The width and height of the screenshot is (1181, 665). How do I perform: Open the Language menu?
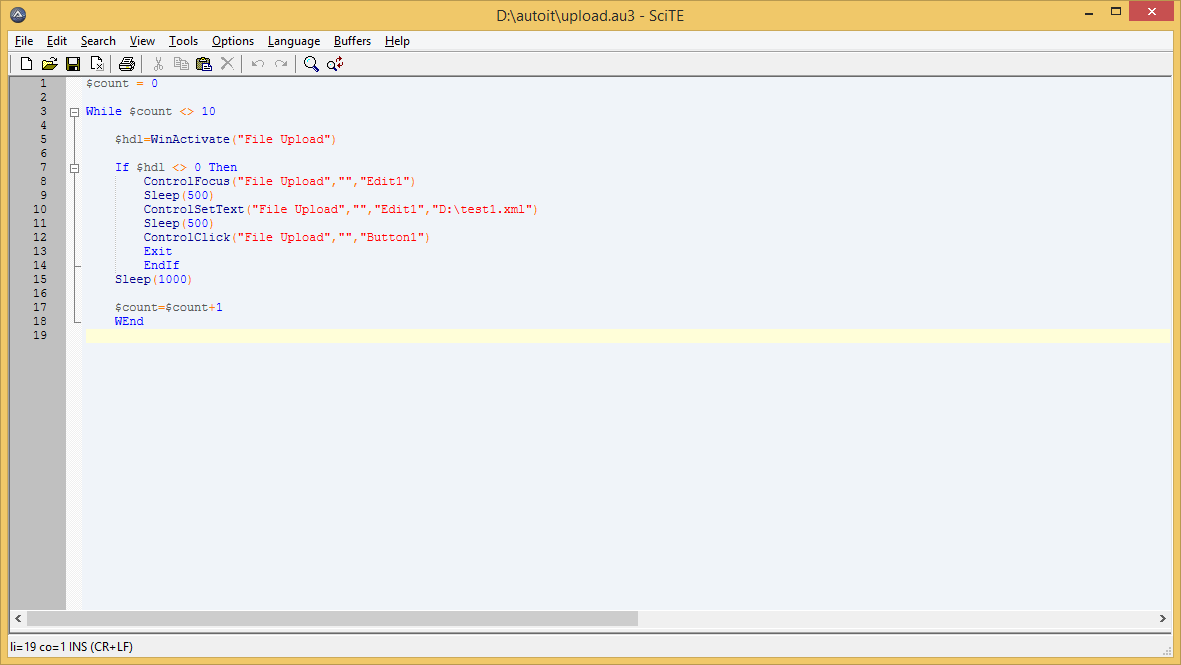point(293,41)
